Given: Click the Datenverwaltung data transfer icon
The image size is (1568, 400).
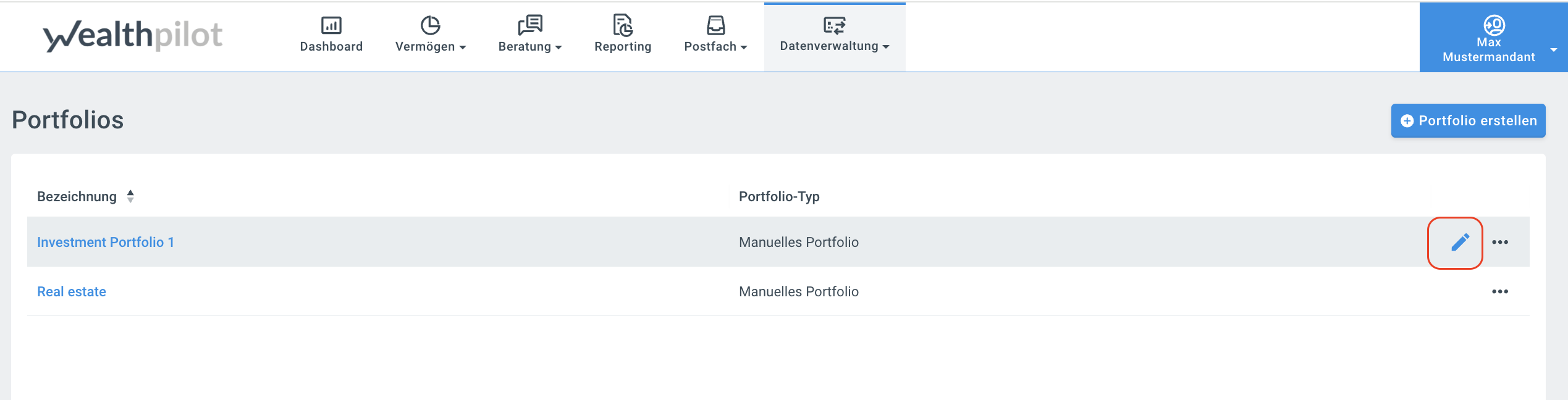Looking at the screenshot, I should point(834,25).
